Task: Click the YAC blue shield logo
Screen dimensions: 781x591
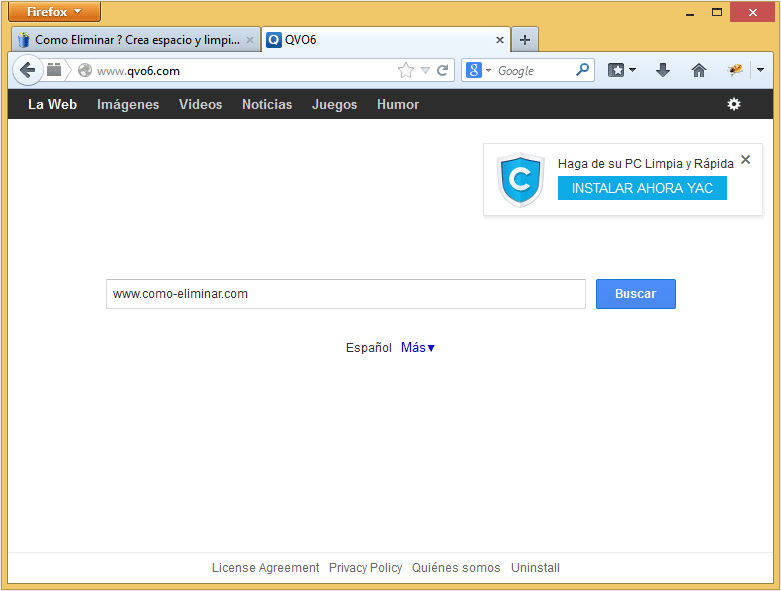Action: click(521, 180)
